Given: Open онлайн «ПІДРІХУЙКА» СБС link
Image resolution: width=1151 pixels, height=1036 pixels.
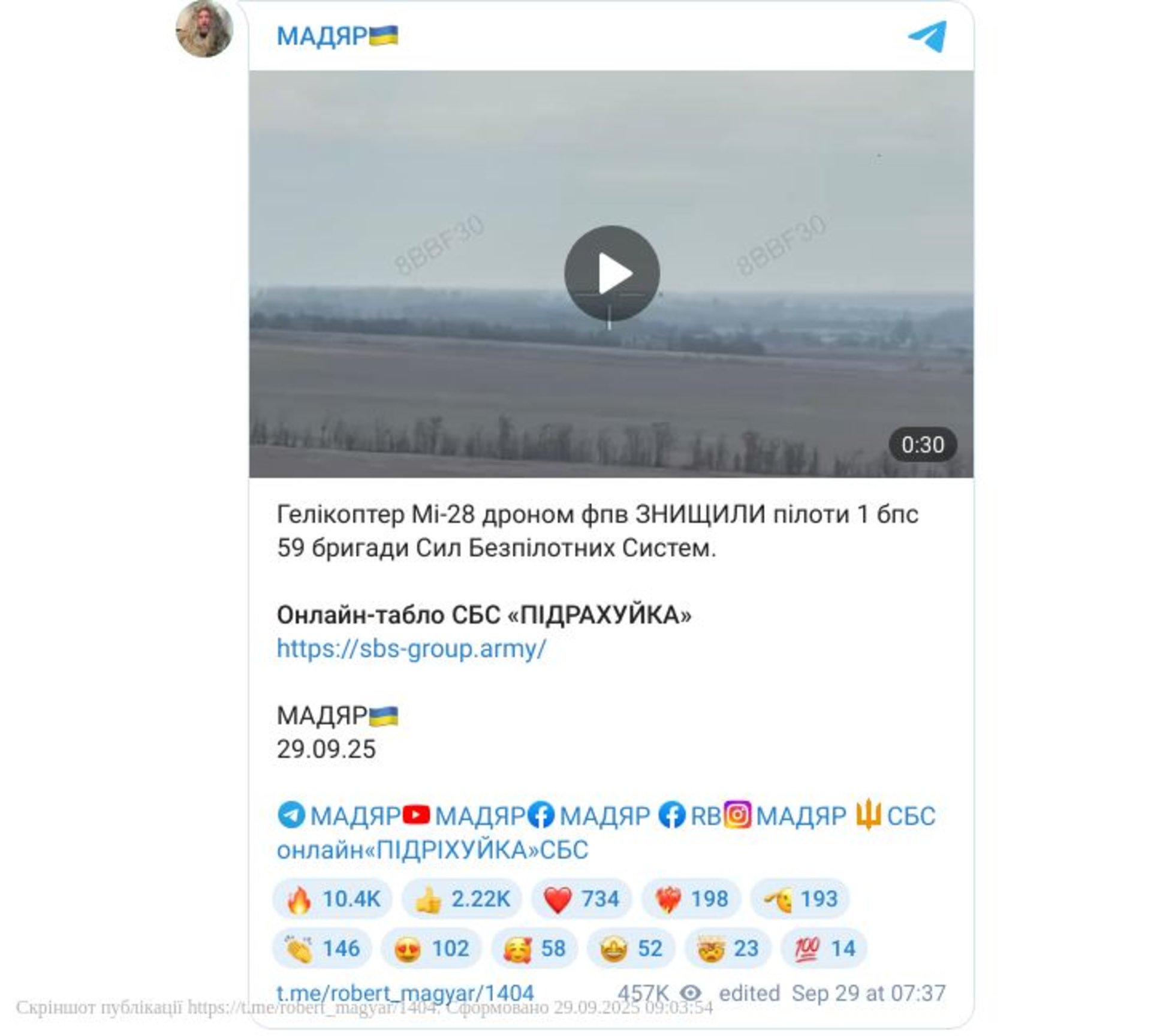Looking at the screenshot, I should tap(432, 850).
